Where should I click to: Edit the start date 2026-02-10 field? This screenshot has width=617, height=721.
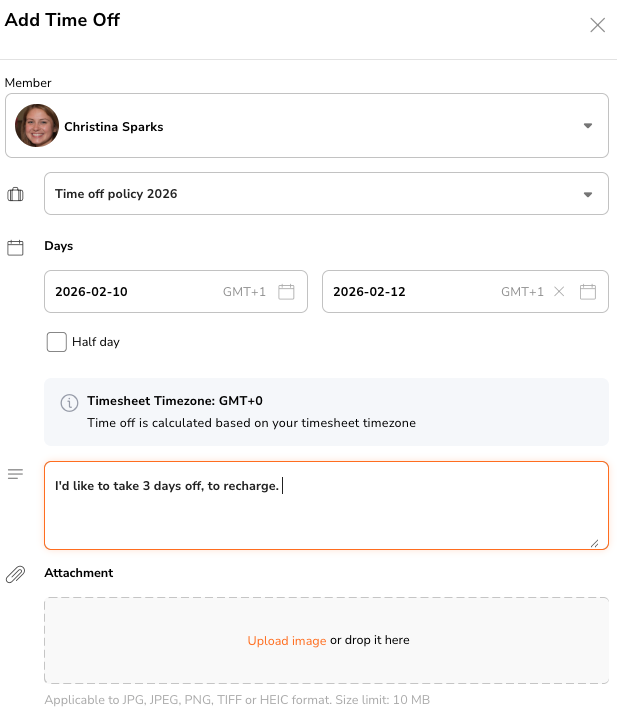click(176, 292)
